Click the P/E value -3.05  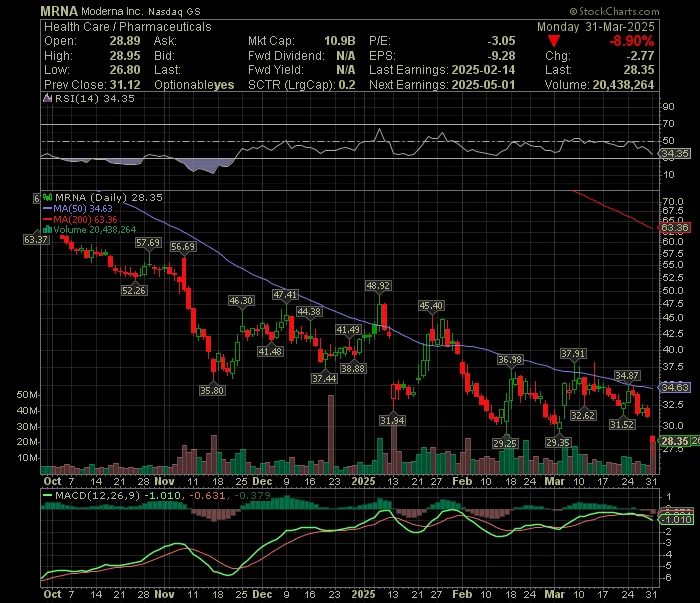(x=501, y=41)
